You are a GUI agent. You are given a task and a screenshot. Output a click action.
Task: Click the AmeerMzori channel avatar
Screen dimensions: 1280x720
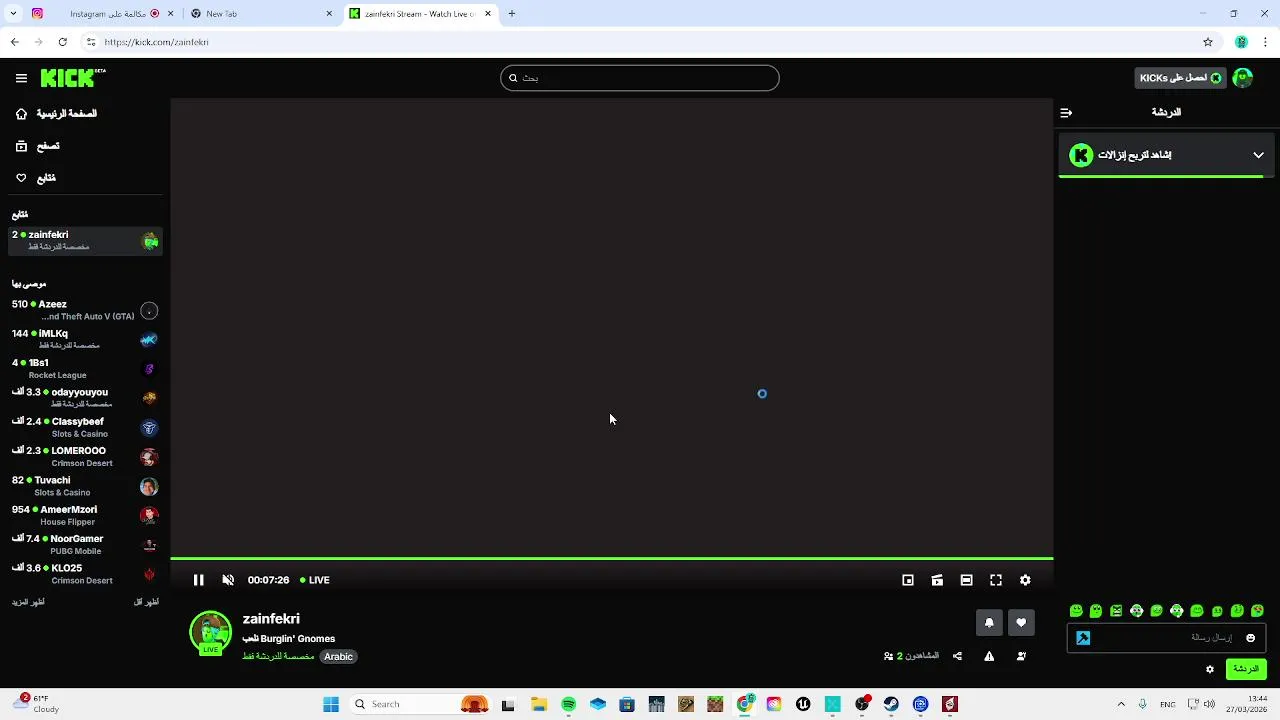click(149, 516)
